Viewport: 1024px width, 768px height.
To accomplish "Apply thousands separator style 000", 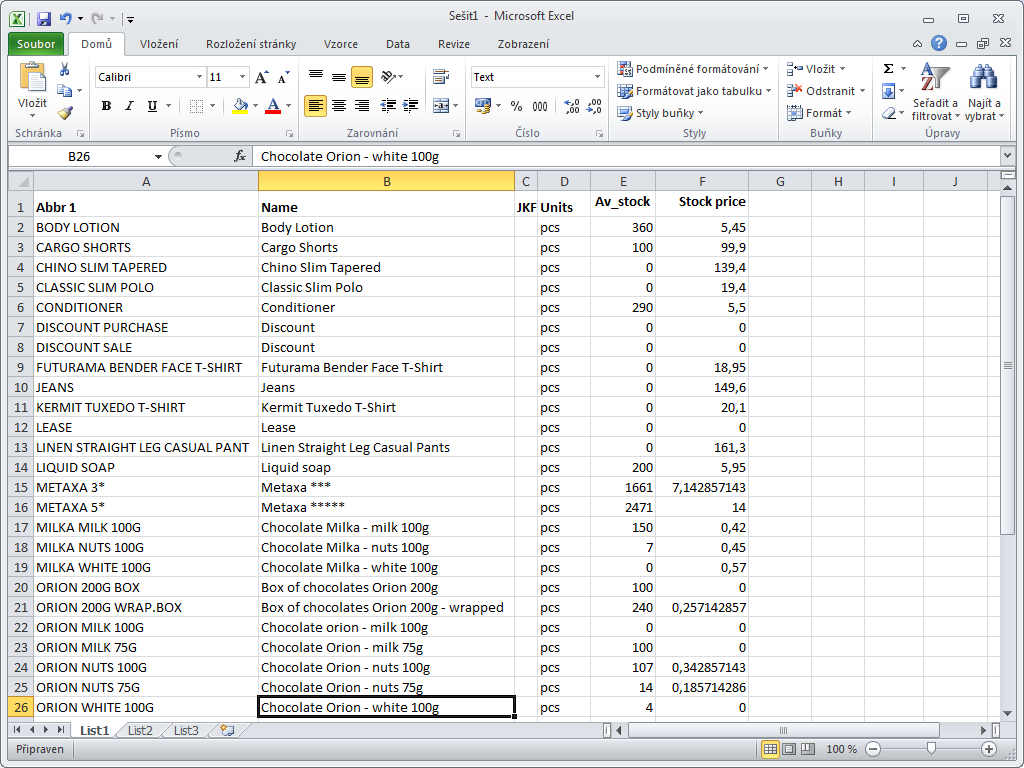I will coord(540,106).
